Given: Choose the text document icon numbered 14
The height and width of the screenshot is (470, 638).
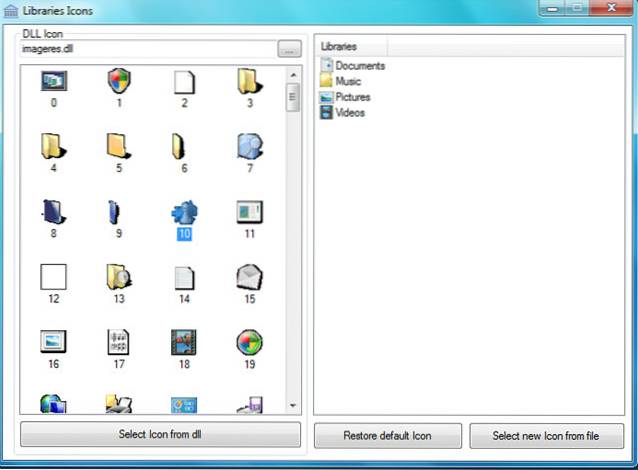Looking at the screenshot, I should 184,278.
